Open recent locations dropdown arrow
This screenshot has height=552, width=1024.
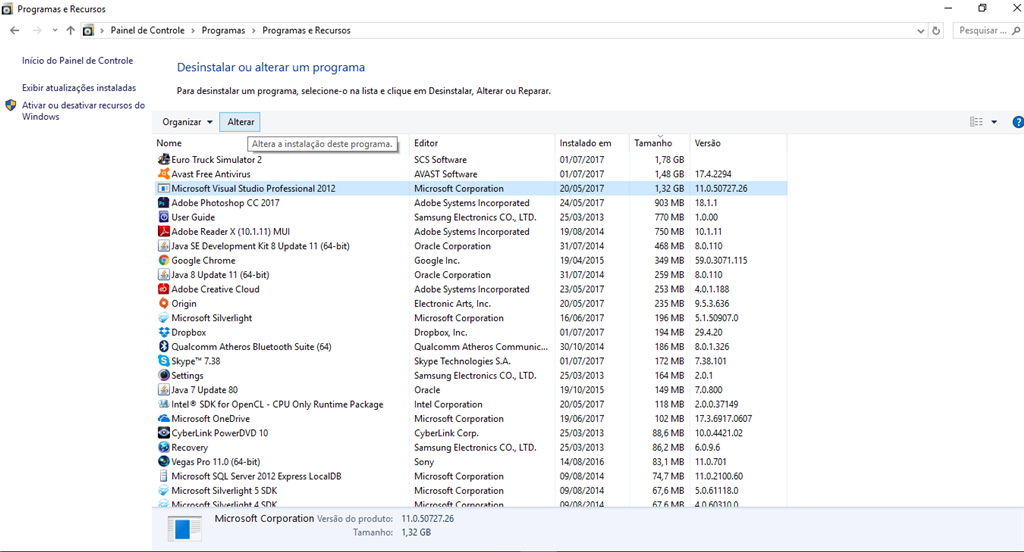(54, 31)
